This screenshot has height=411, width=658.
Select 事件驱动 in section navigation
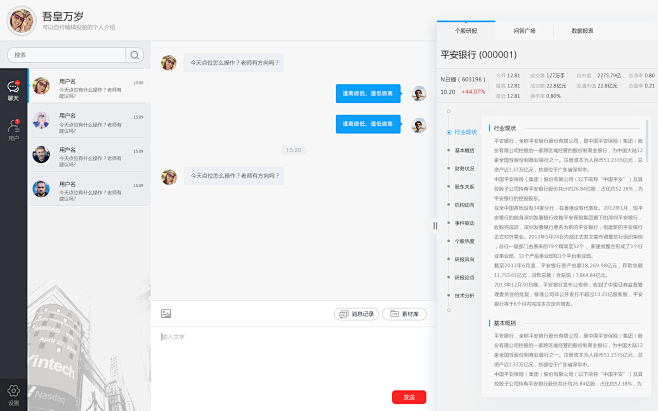(x=465, y=223)
